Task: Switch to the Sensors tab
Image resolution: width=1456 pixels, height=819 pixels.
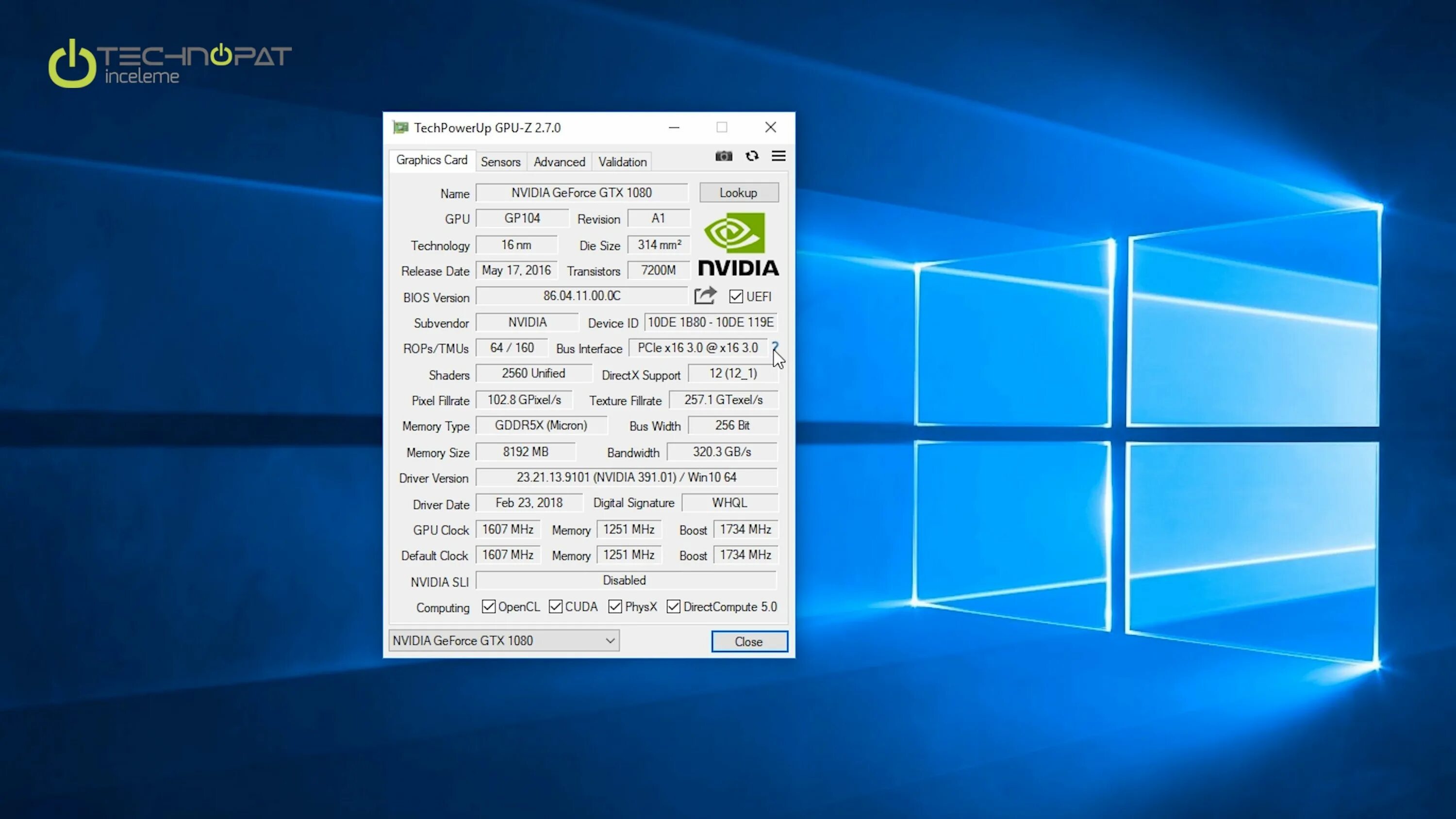Action: [500, 162]
